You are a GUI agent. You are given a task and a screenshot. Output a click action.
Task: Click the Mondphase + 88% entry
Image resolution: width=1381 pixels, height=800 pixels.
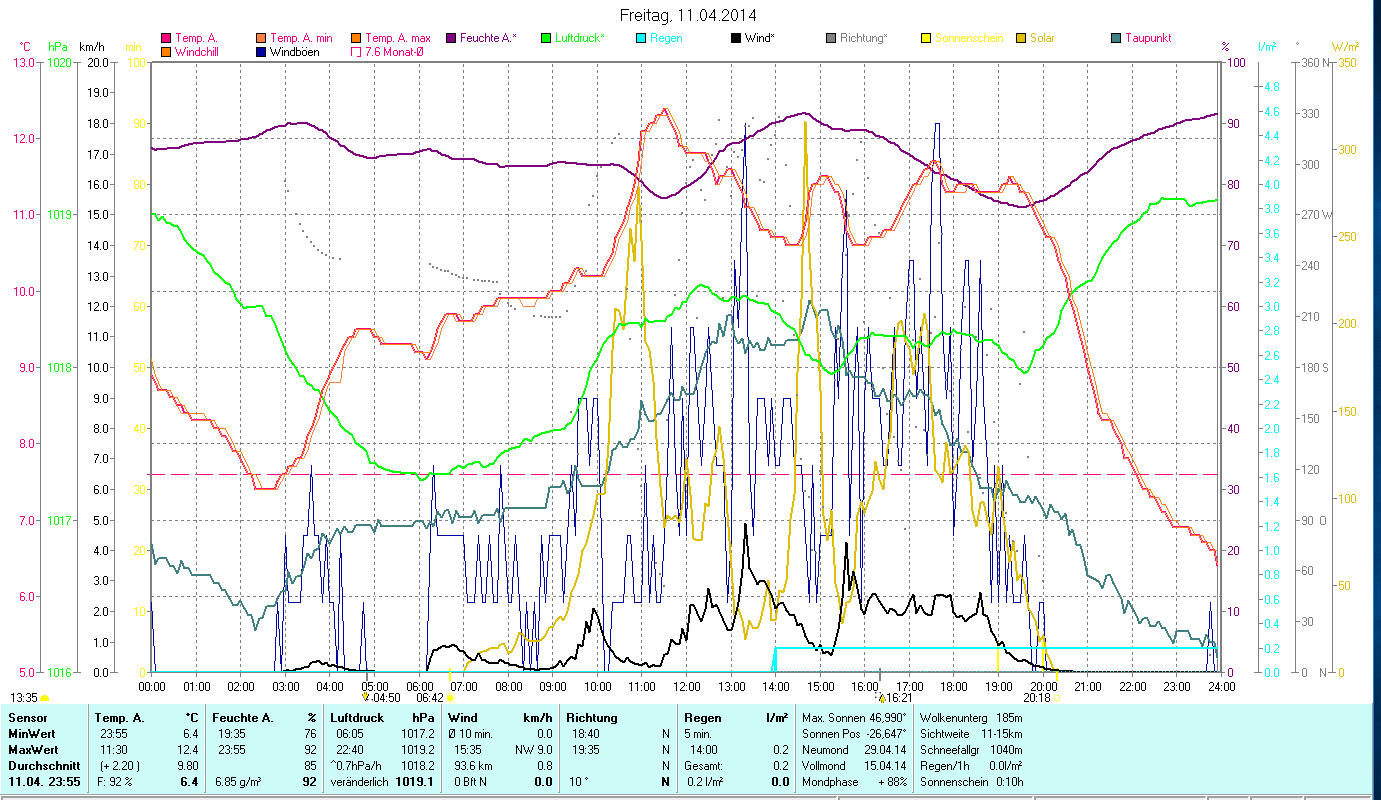(854, 782)
